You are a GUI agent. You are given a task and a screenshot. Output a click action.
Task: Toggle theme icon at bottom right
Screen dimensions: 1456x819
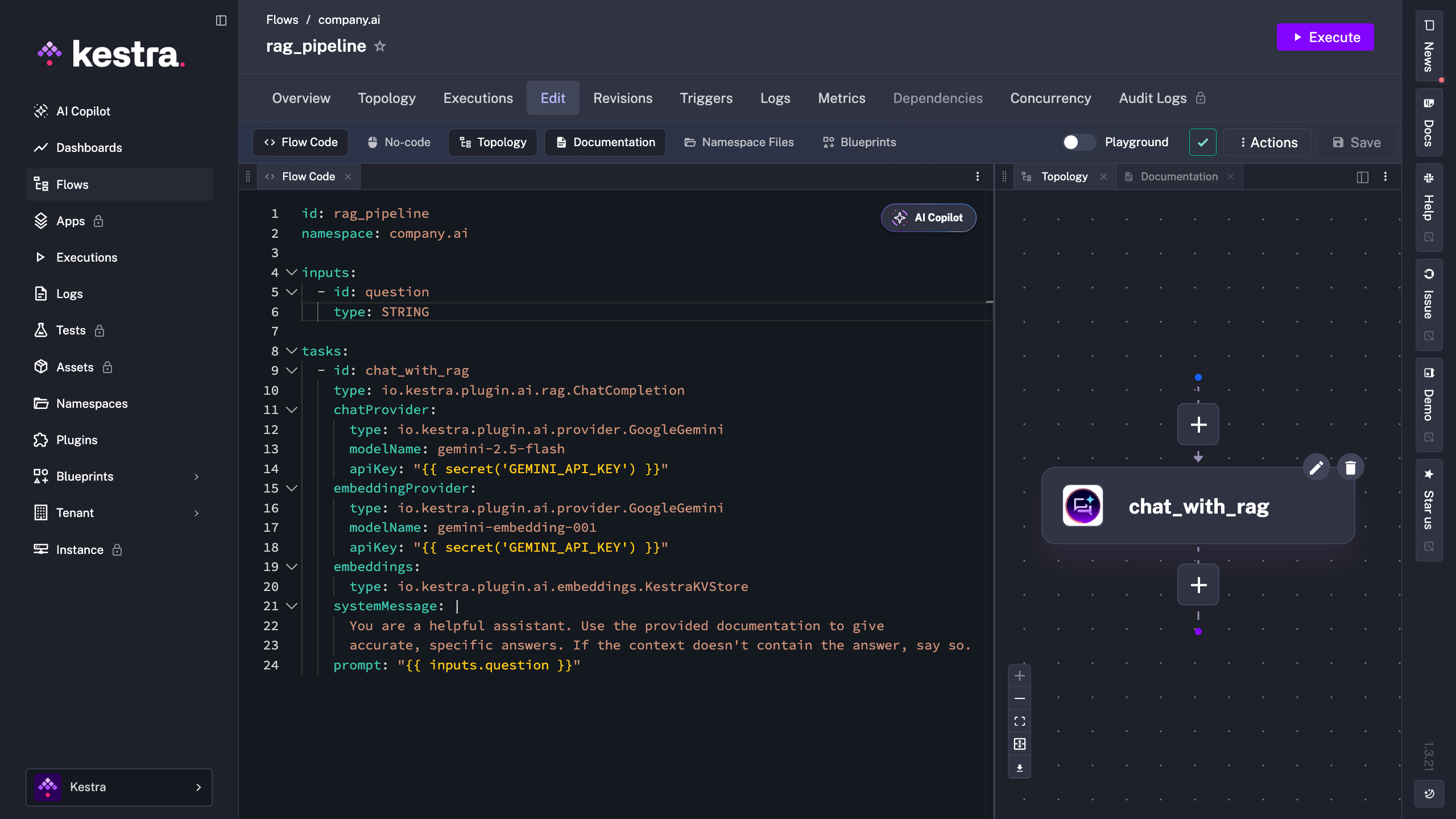point(1429,793)
